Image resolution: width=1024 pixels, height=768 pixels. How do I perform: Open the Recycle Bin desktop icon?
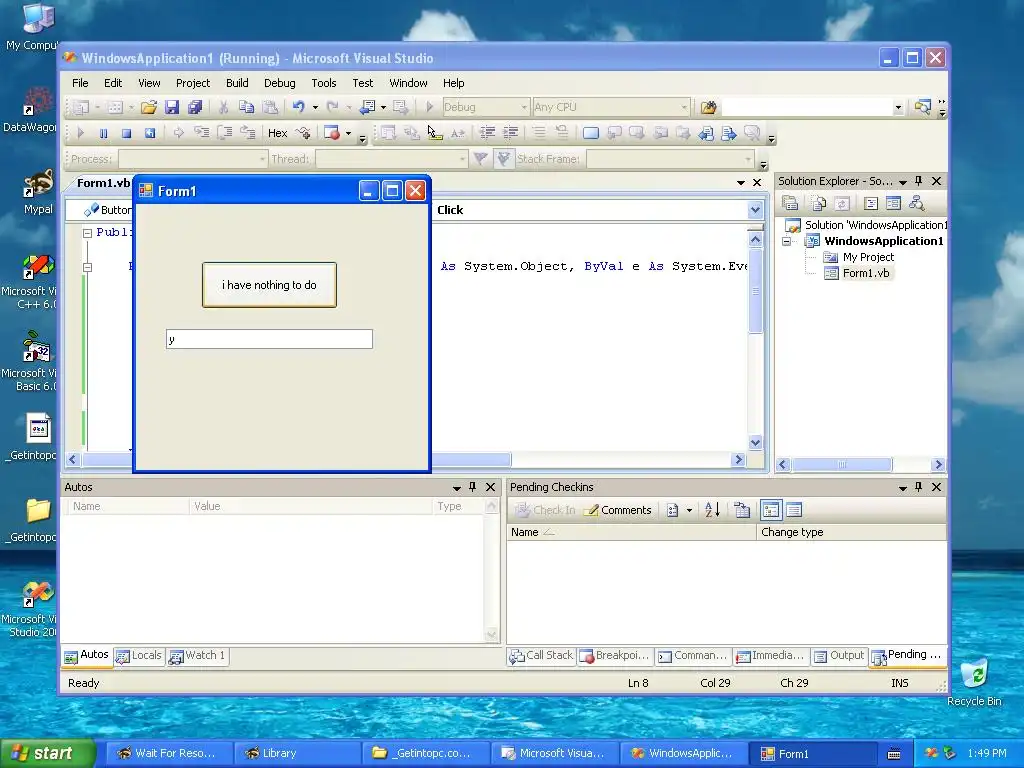click(x=974, y=681)
